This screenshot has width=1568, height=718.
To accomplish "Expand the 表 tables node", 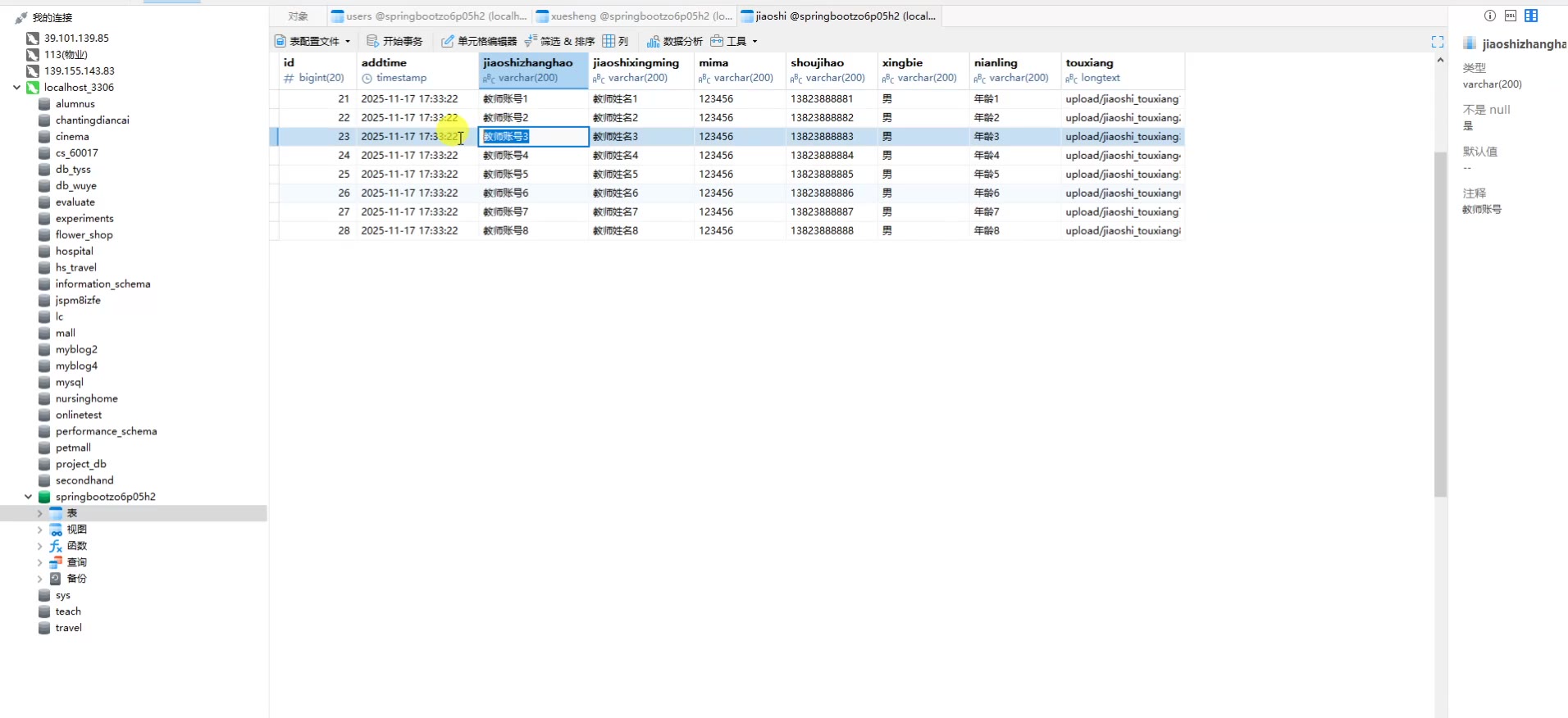I will [x=39, y=513].
